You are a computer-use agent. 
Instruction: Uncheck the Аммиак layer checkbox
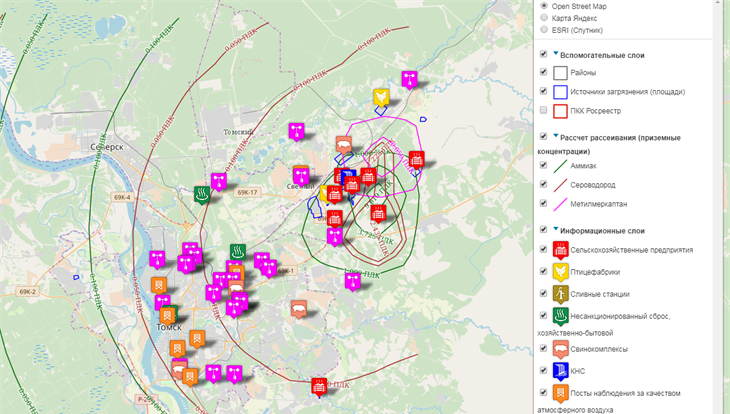543,165
